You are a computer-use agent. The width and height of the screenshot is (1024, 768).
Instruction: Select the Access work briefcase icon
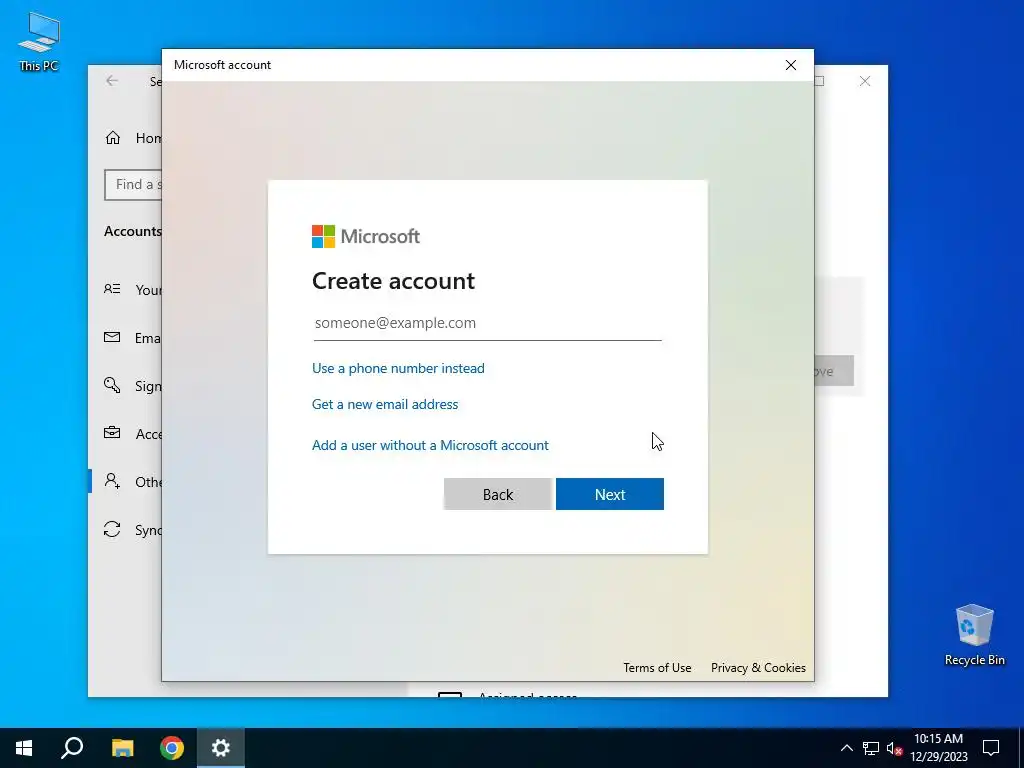112,433
